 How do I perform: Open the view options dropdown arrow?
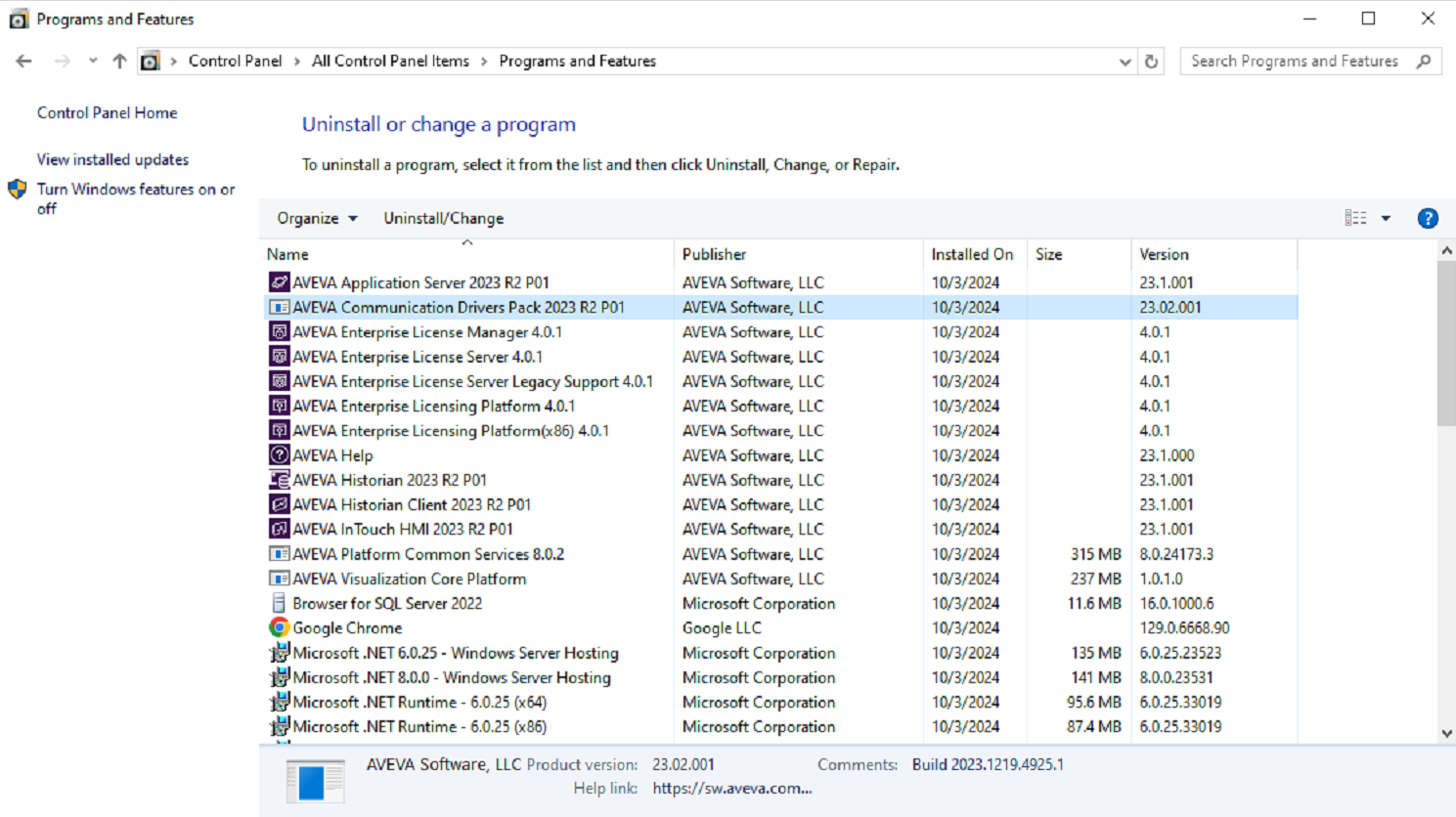pos(1386,219)
